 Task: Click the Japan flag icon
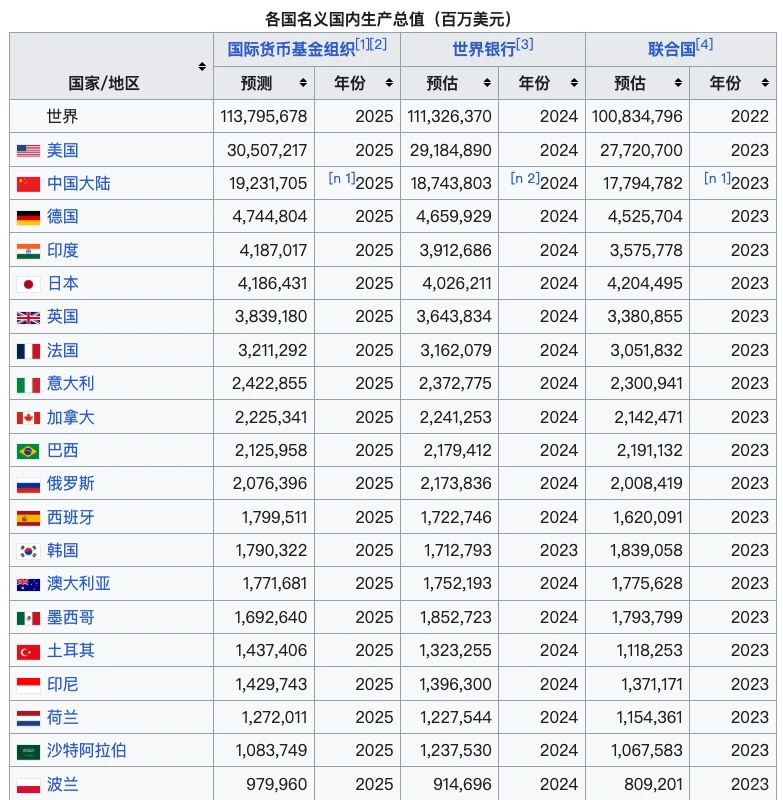[x=28, y=284]
